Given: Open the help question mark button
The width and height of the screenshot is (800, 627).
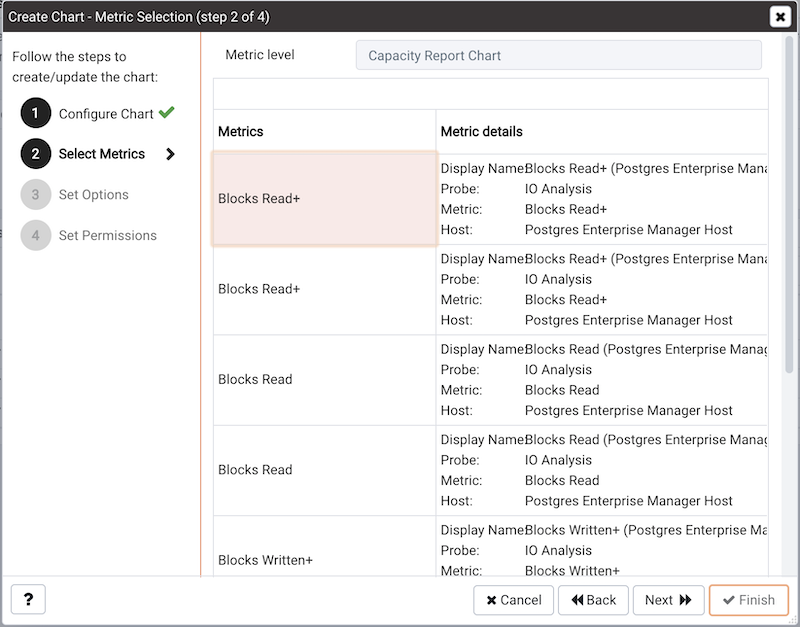Looking at the screenshot, I should 29,599.
